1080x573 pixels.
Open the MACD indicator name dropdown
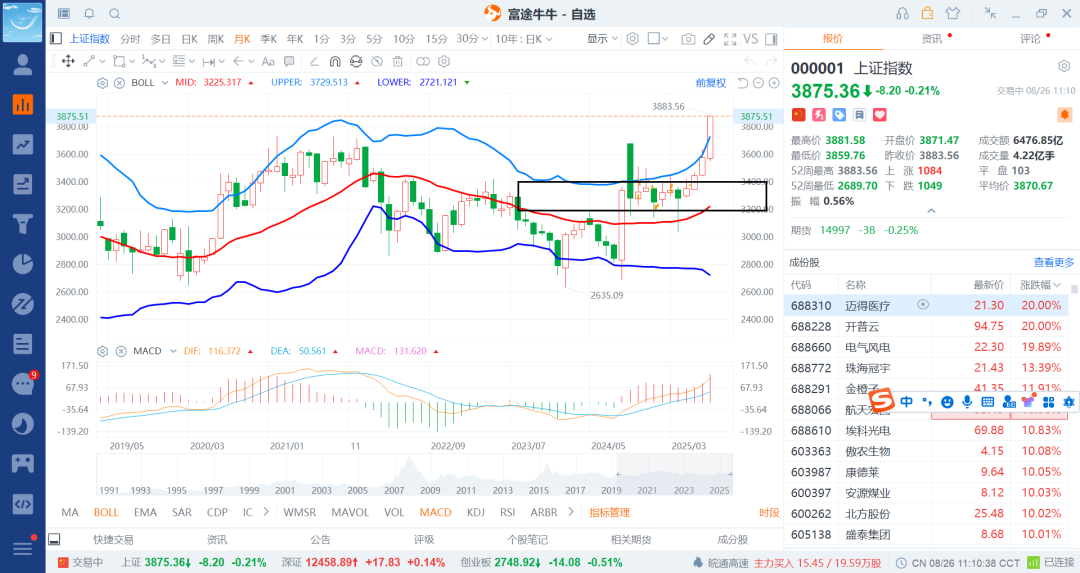point(173,351)
